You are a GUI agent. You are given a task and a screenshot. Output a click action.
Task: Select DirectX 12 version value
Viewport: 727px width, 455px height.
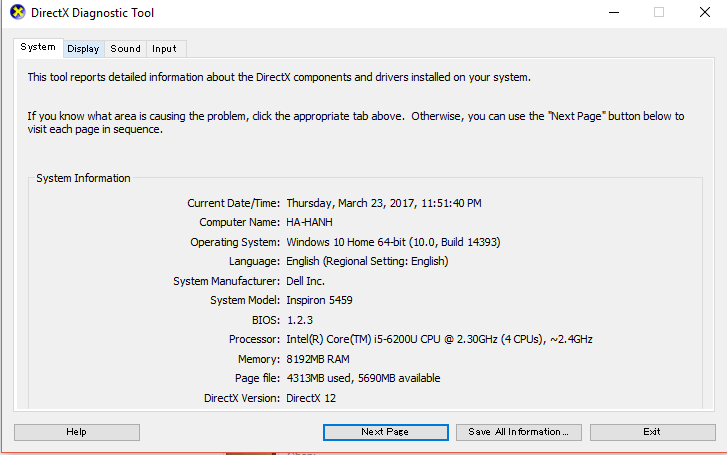coord(311,398)
